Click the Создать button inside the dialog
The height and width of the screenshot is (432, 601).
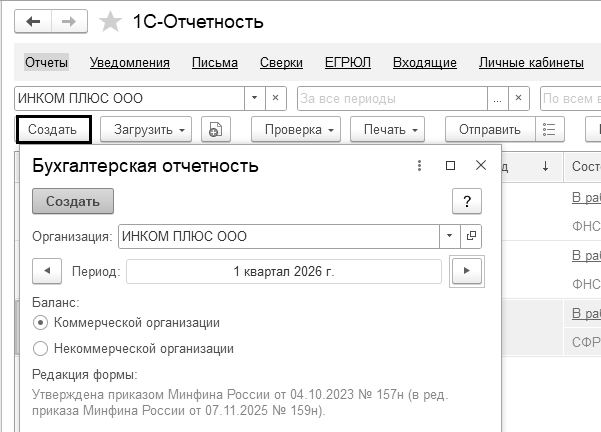(73, 201)
